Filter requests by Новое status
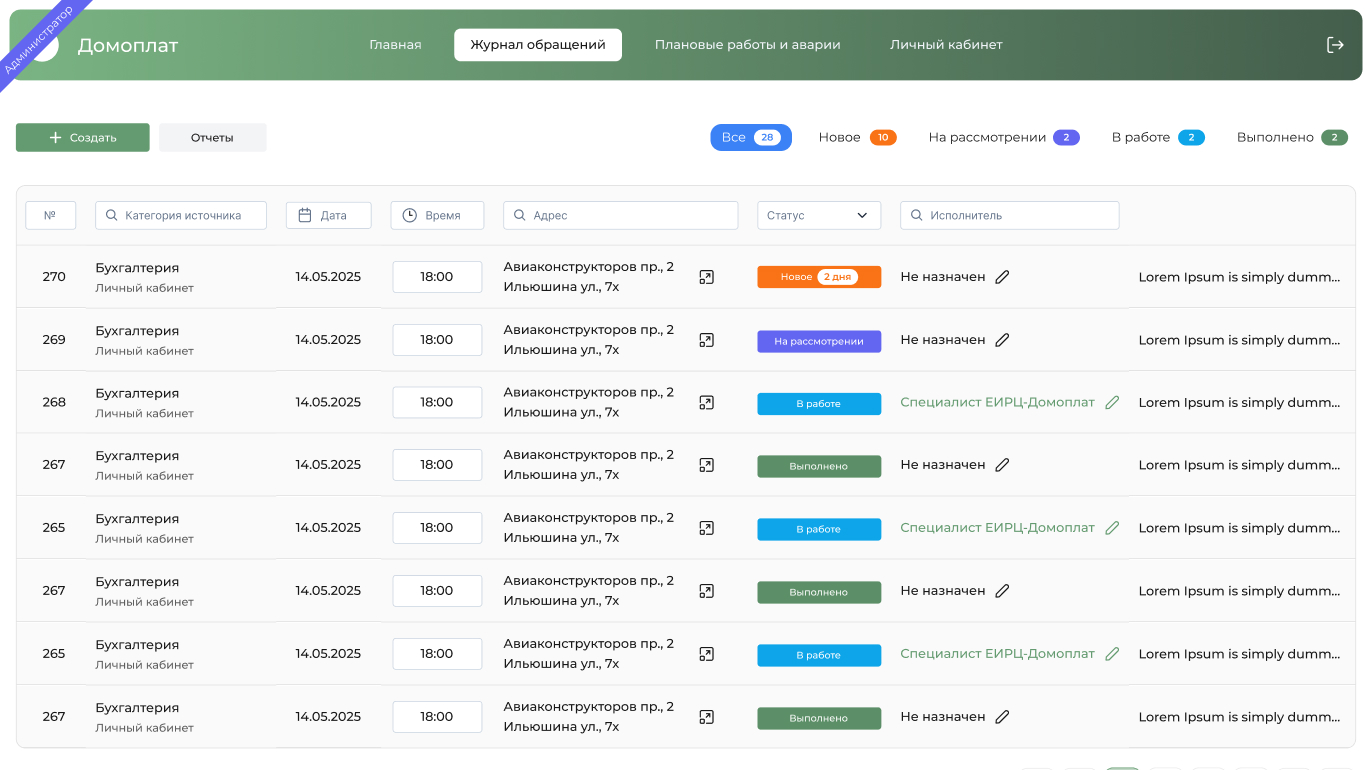Image resolution: width=1372 pixels, height=770 pixels. pos(857,137)
